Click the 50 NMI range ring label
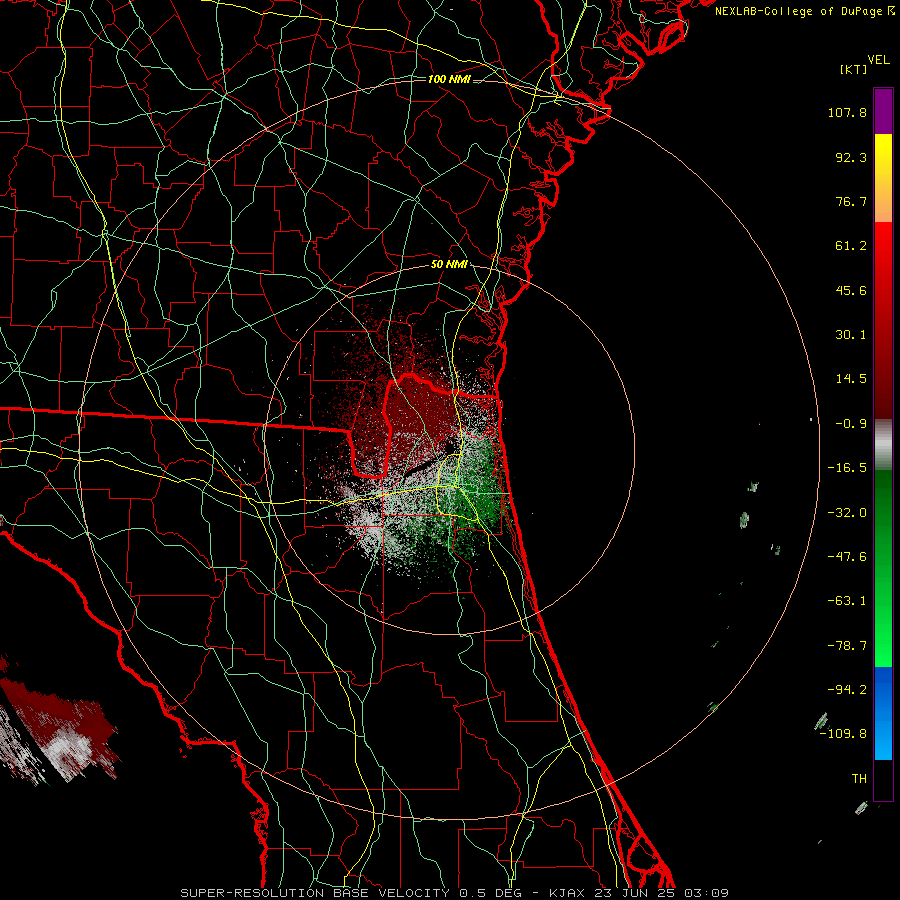Viewport: 900px width, 900px height. [449, 265]
